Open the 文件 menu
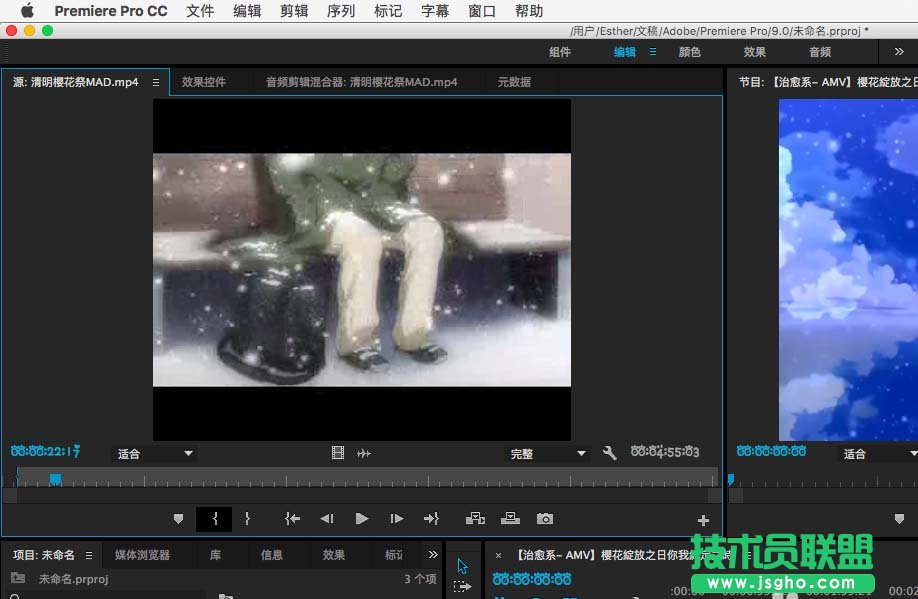The height and width of the screenshot is (599, 918). (200, 11)
